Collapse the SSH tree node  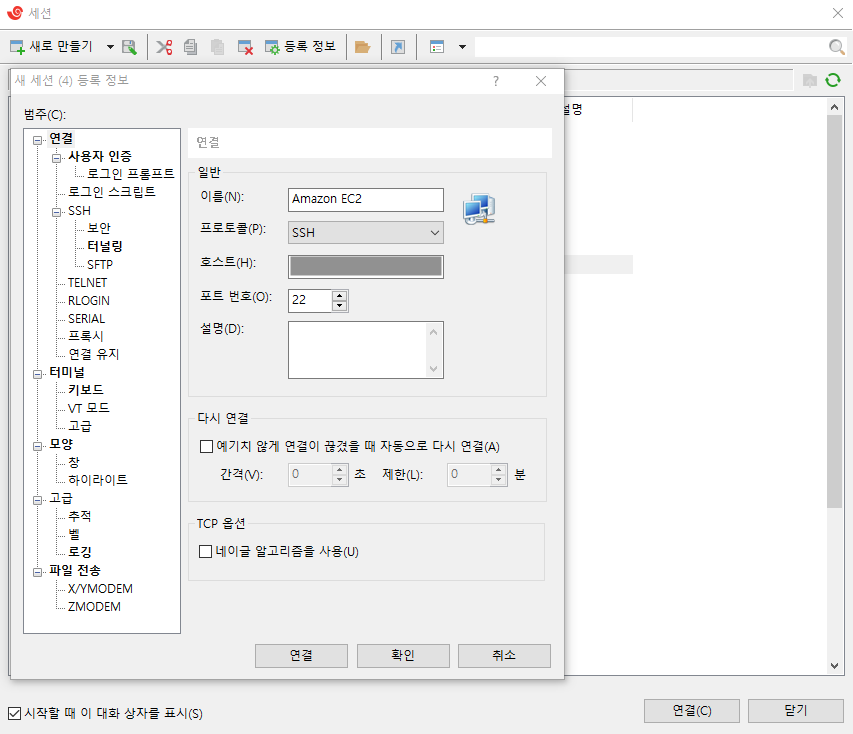click(56, 212)
